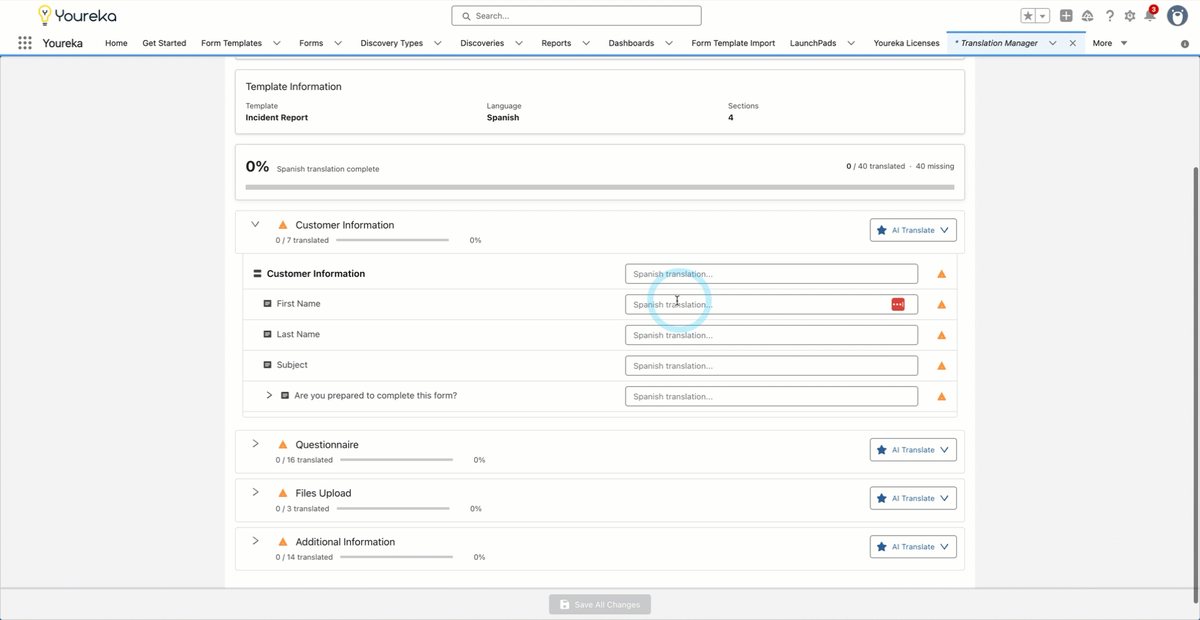Click the Spanish translation field for Customer Information header
1200x620 pixels.
coord(771,274)
